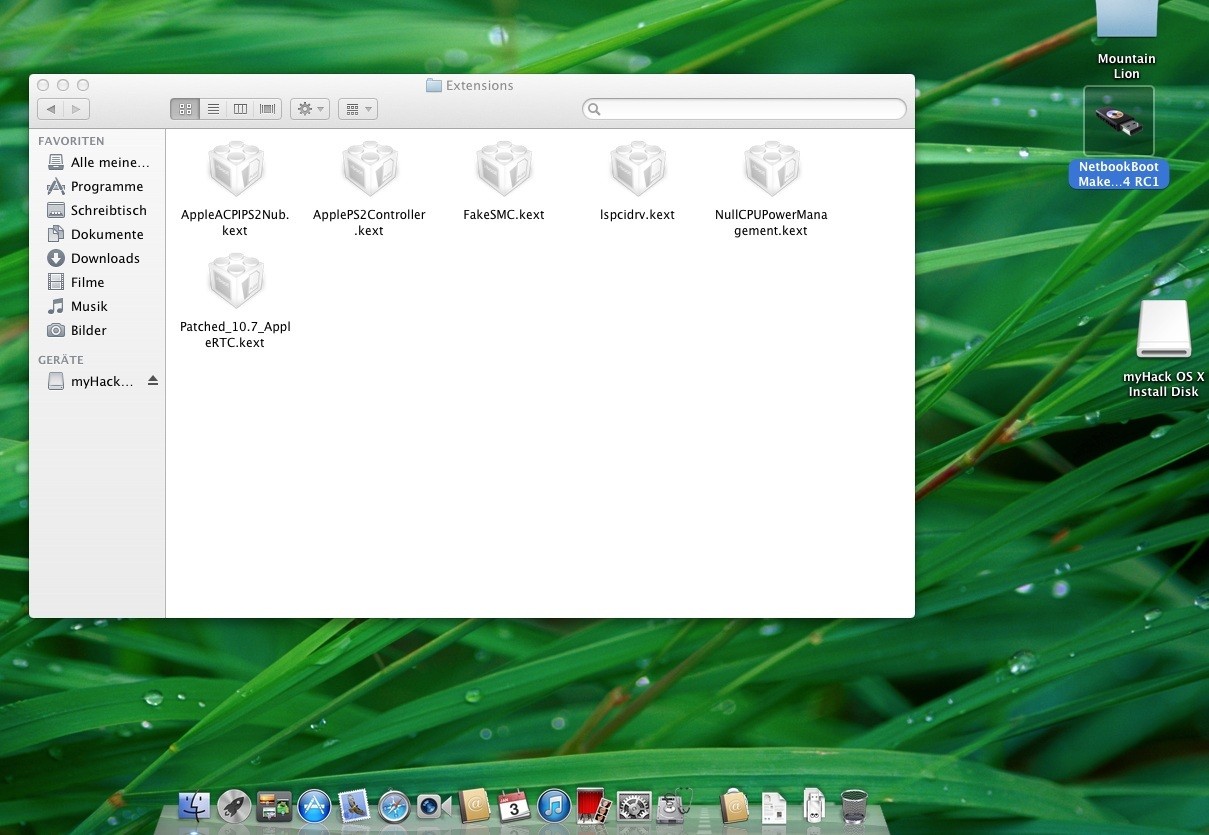Switch Finder to column view

point(240,109)
